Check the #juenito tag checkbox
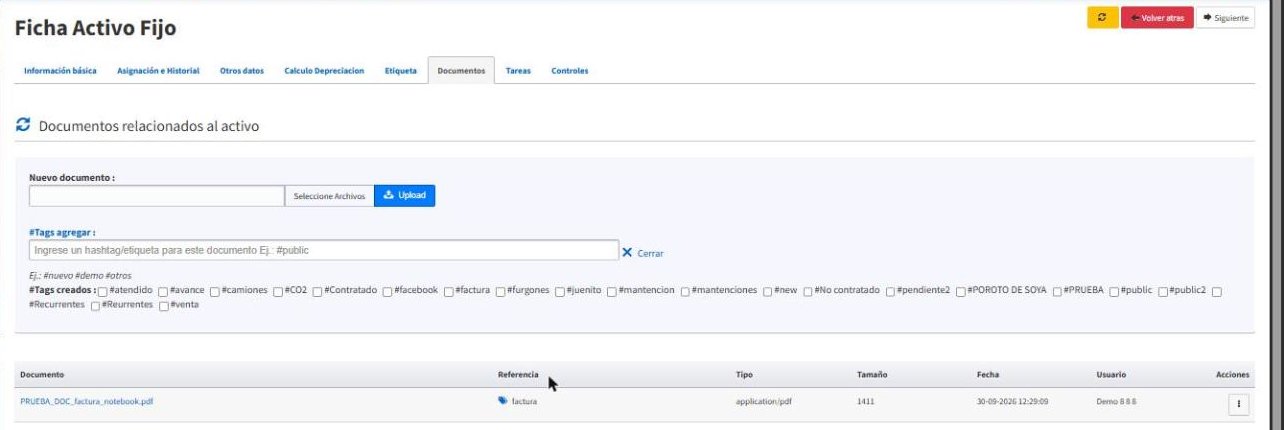The image size is (1284, 430). 560,291
